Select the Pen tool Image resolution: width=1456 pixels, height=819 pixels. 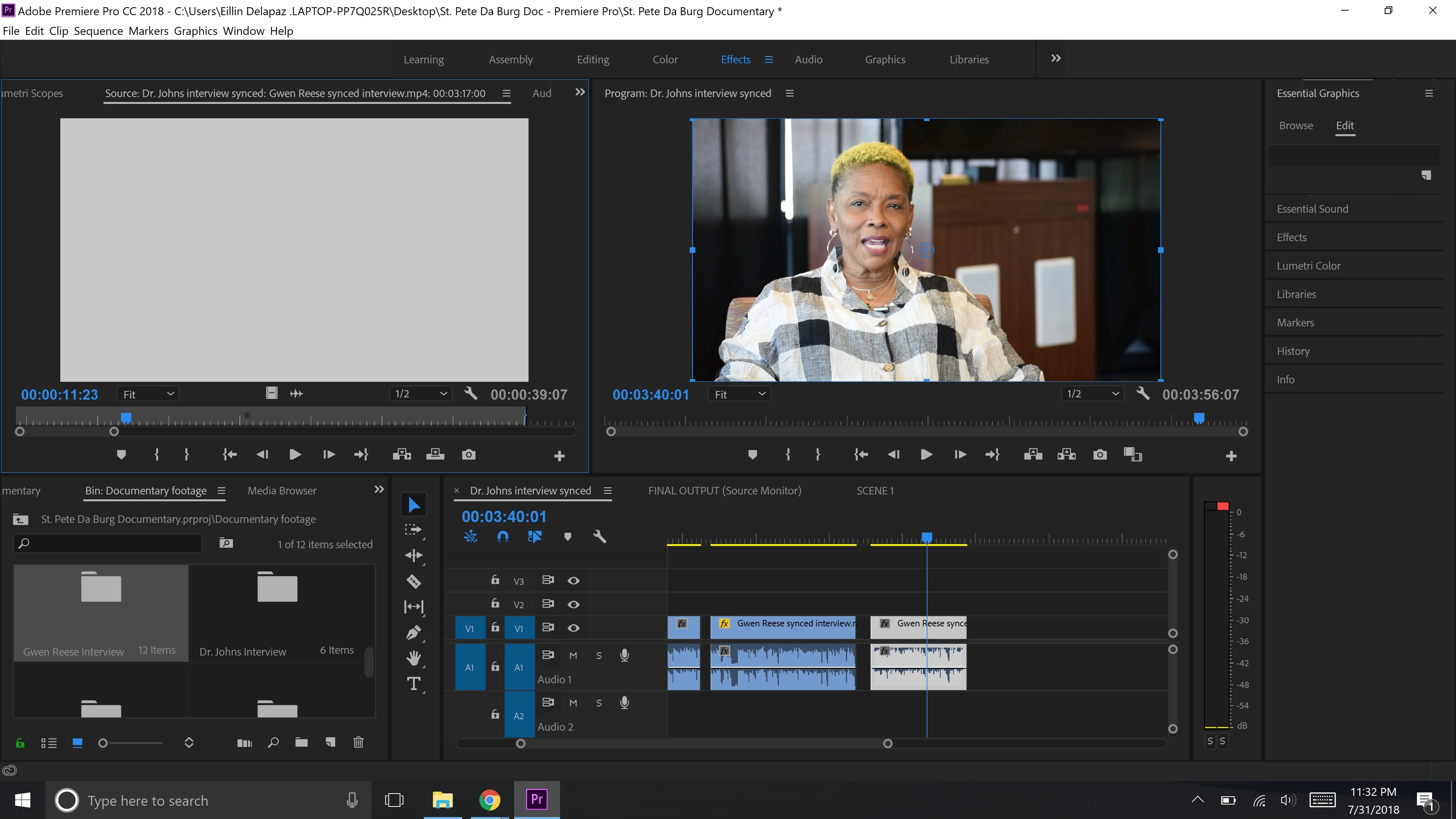[414, 632]
